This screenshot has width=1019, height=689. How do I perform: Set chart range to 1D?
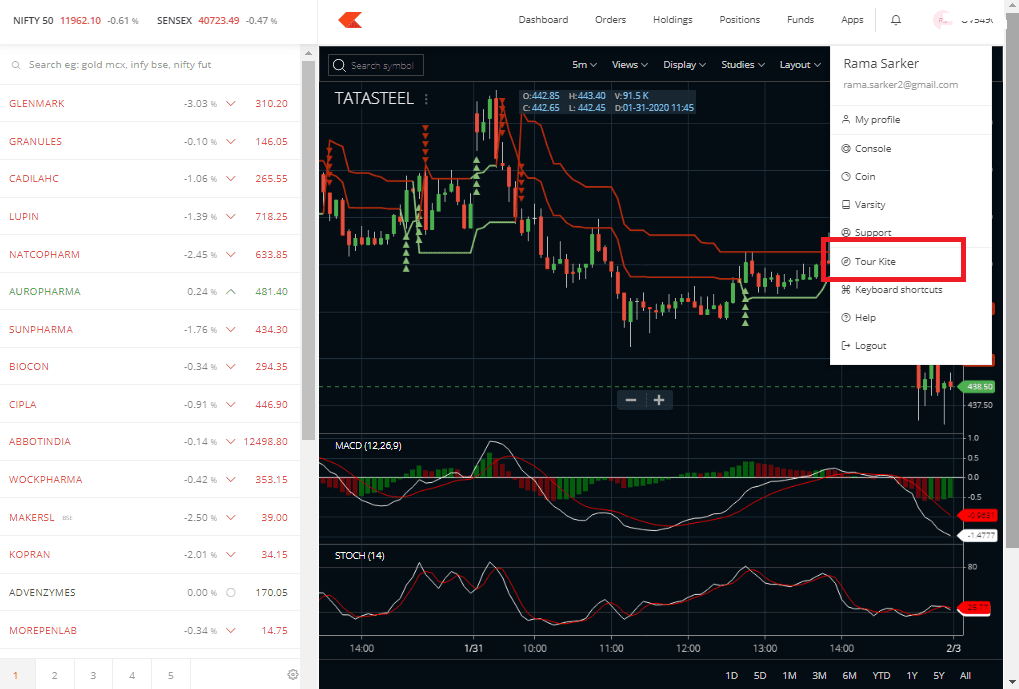click(732, 676)
